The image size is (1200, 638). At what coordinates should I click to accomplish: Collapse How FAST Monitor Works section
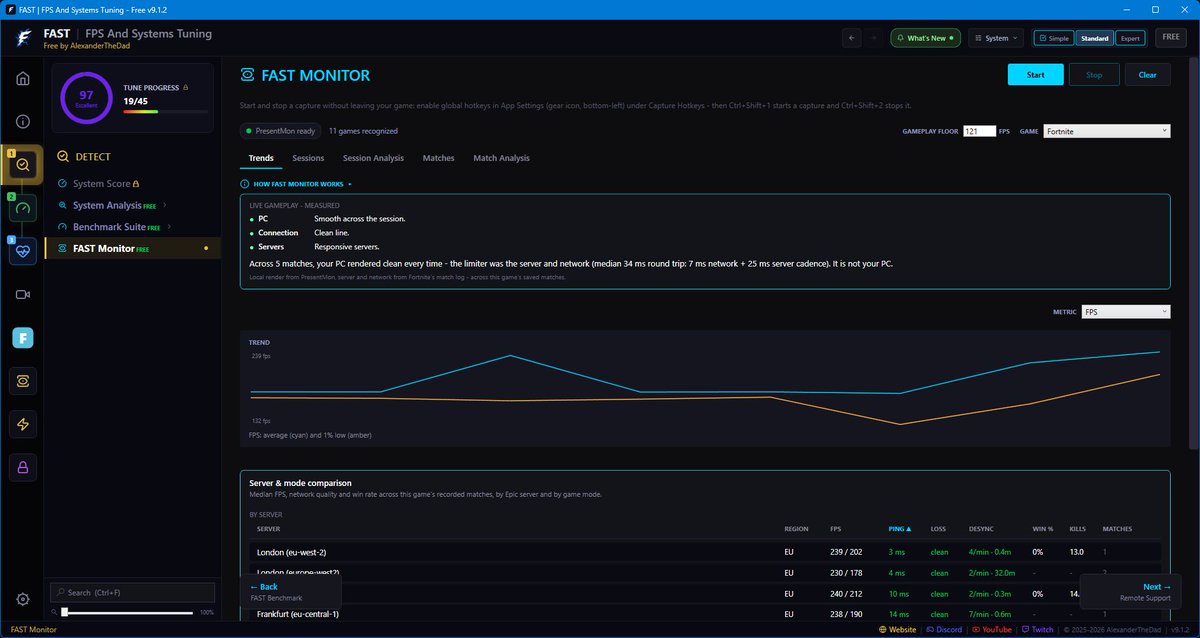pos(296,184)
